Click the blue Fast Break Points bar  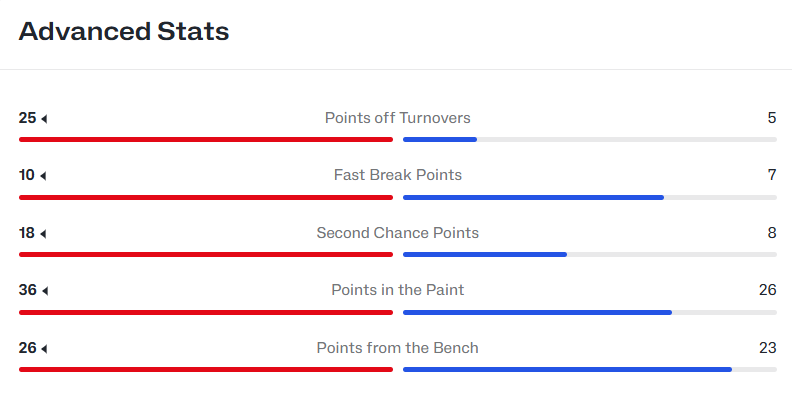point(533,197)
